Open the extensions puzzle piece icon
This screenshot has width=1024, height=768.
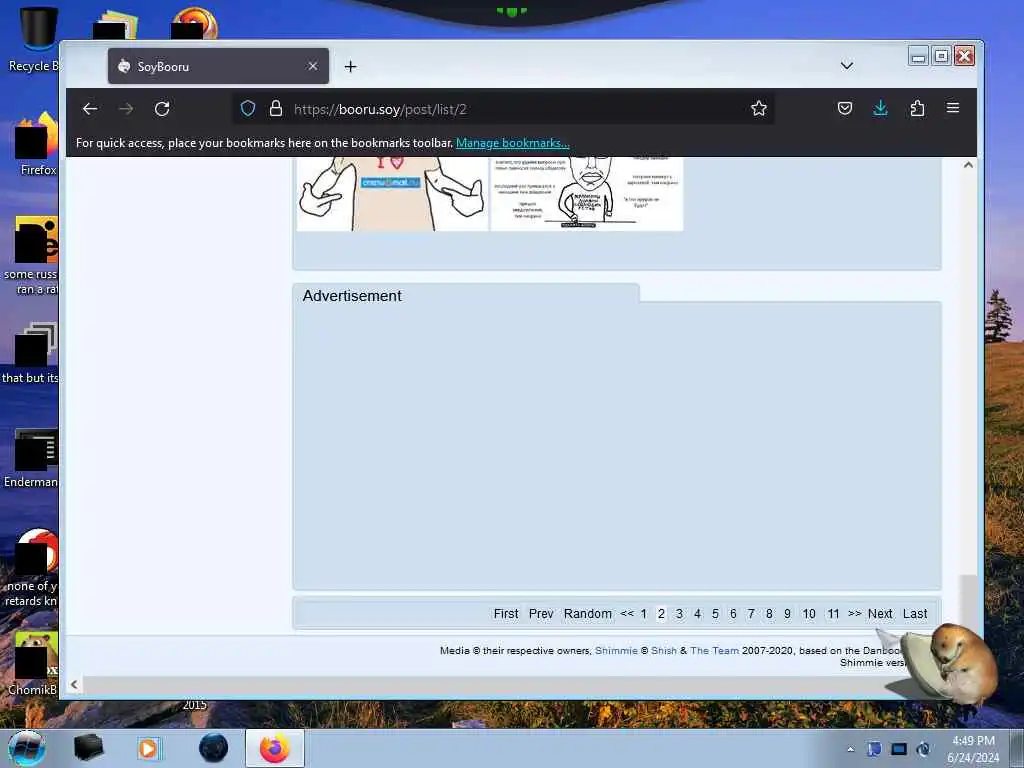[917, 108]
